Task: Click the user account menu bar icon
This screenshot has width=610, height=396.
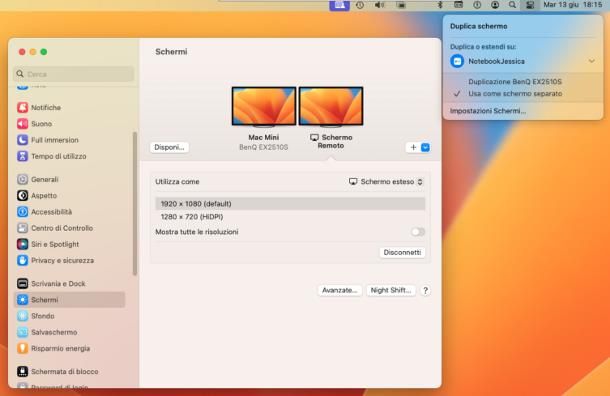Action: coord(495,5)
